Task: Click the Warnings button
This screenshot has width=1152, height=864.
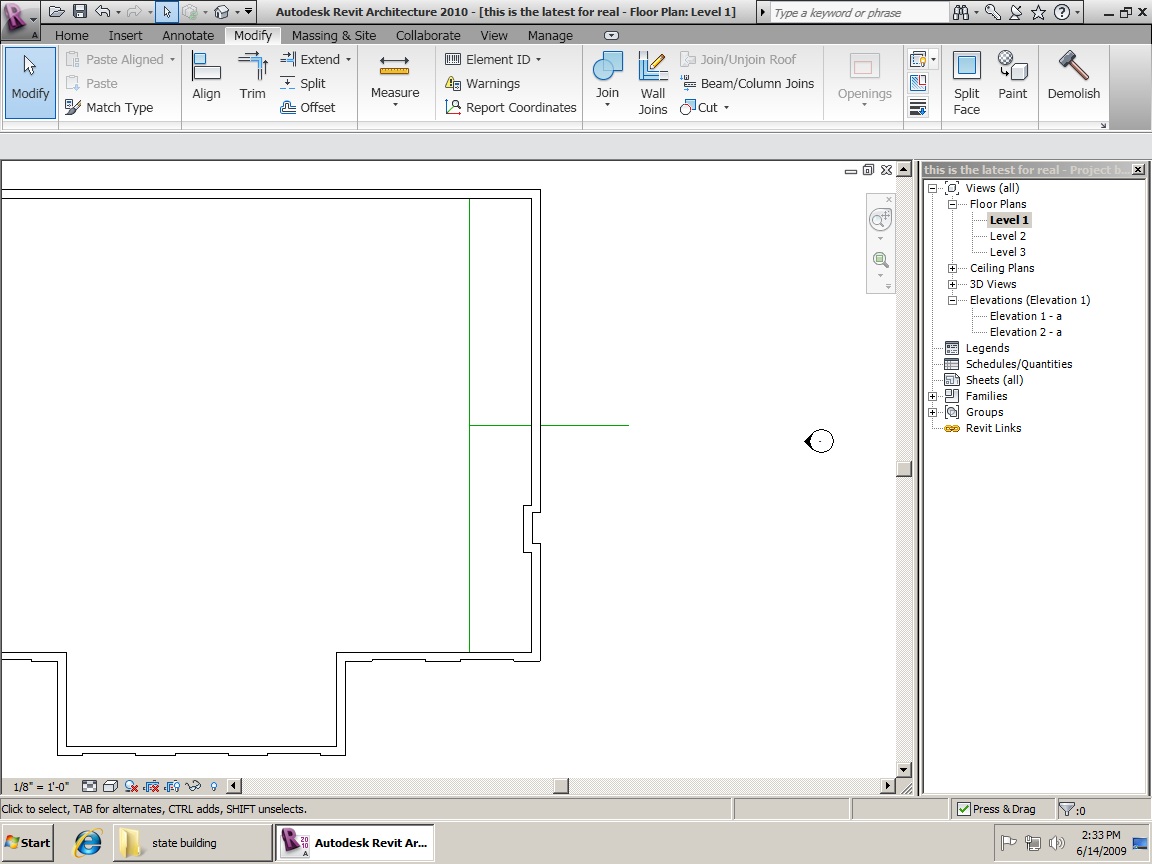Action: pyautogui.click(x=483, y=83)
